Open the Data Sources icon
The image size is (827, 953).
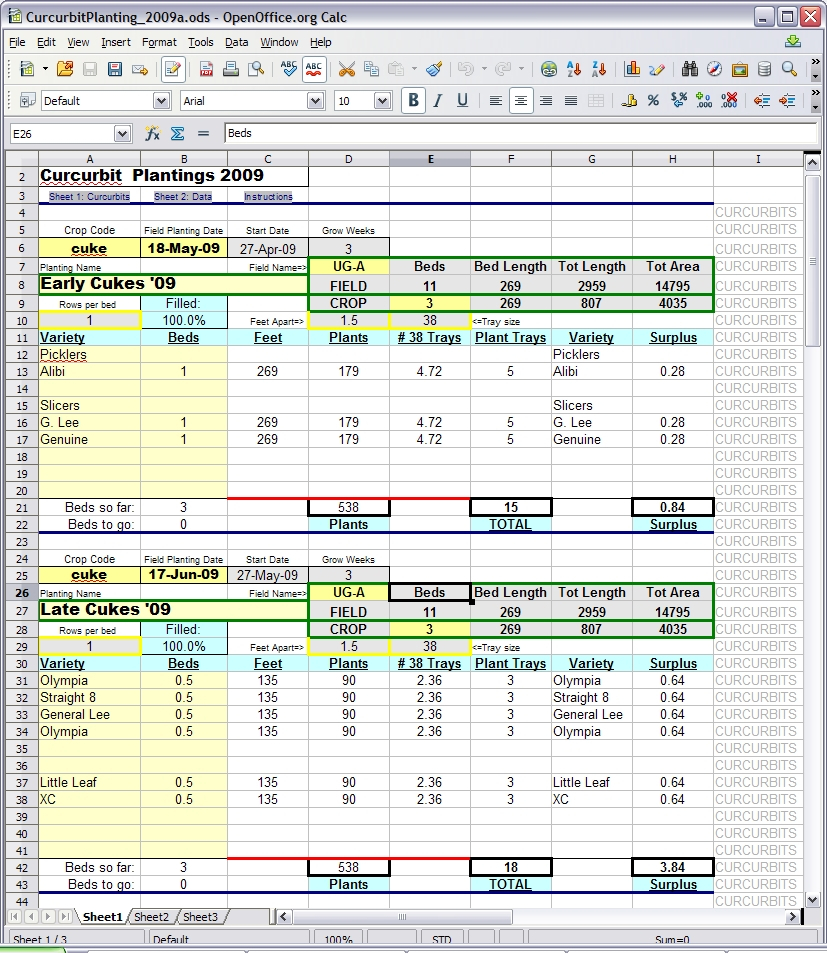pyautogui.click(x=765, y=69)
